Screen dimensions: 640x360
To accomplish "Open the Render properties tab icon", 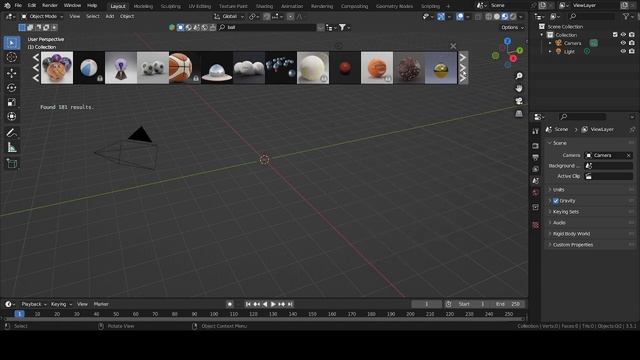I will (x=536, y=146).
